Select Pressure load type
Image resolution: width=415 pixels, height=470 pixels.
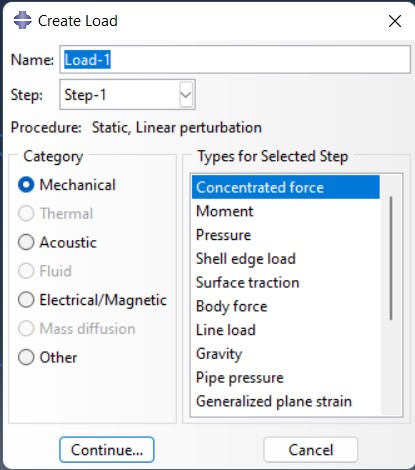(x=286, y=235)
